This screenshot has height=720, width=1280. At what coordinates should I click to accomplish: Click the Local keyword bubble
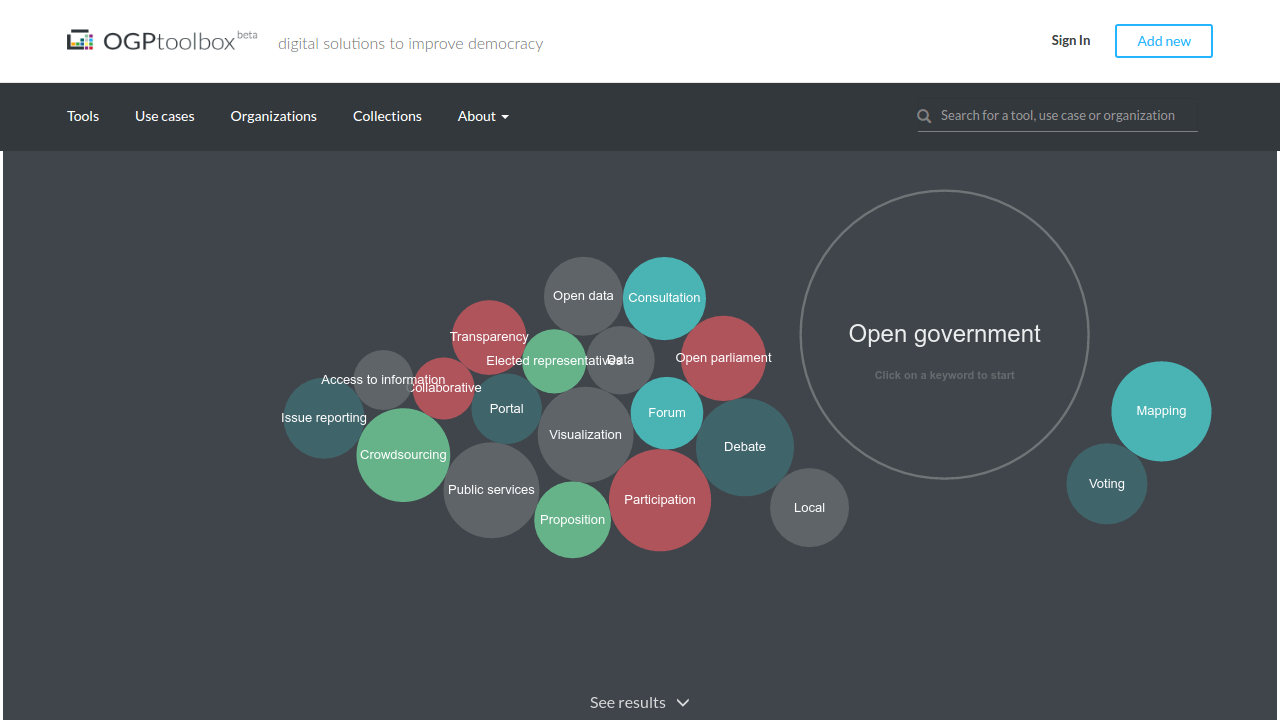810,508
